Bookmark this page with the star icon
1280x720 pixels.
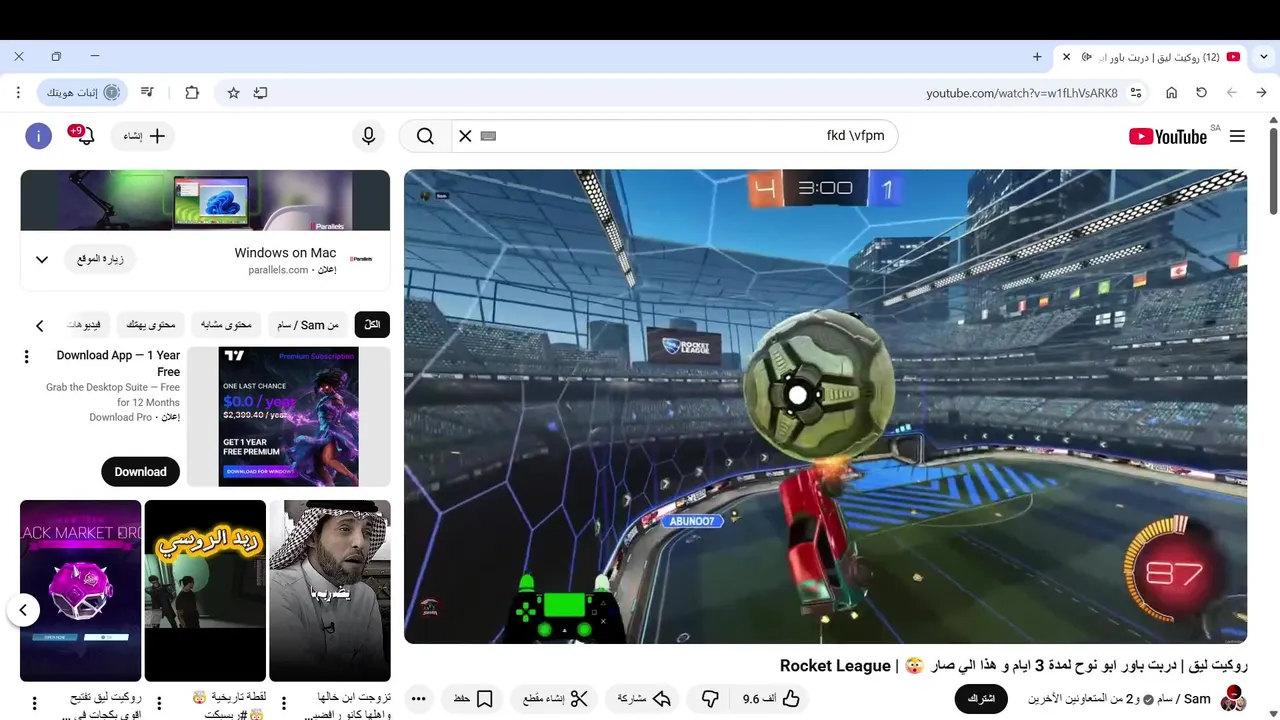(233, 93)
